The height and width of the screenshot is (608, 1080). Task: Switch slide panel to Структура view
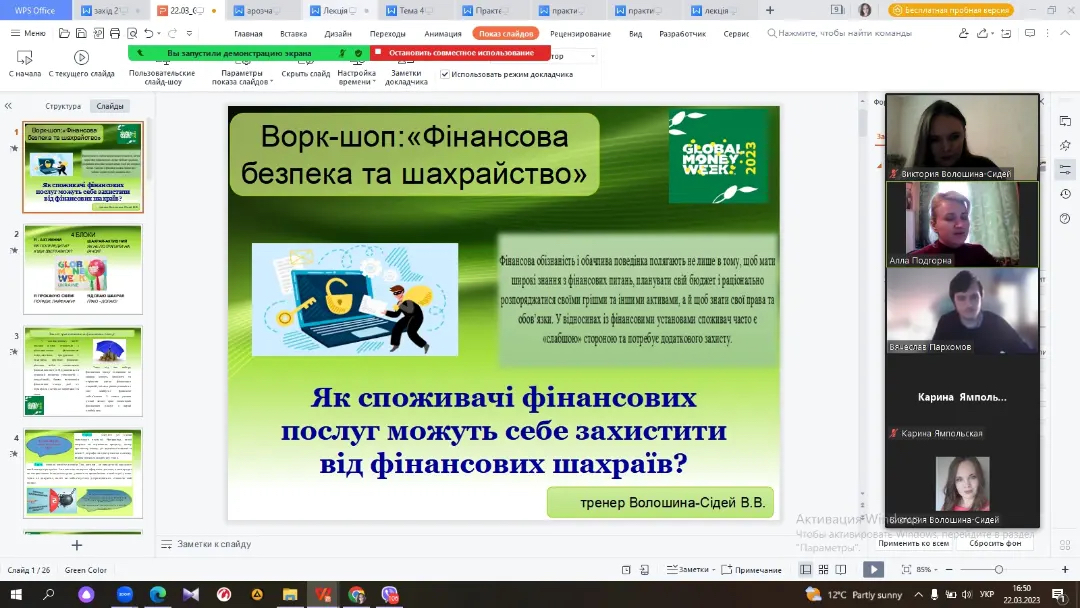[x=63, y=106]
